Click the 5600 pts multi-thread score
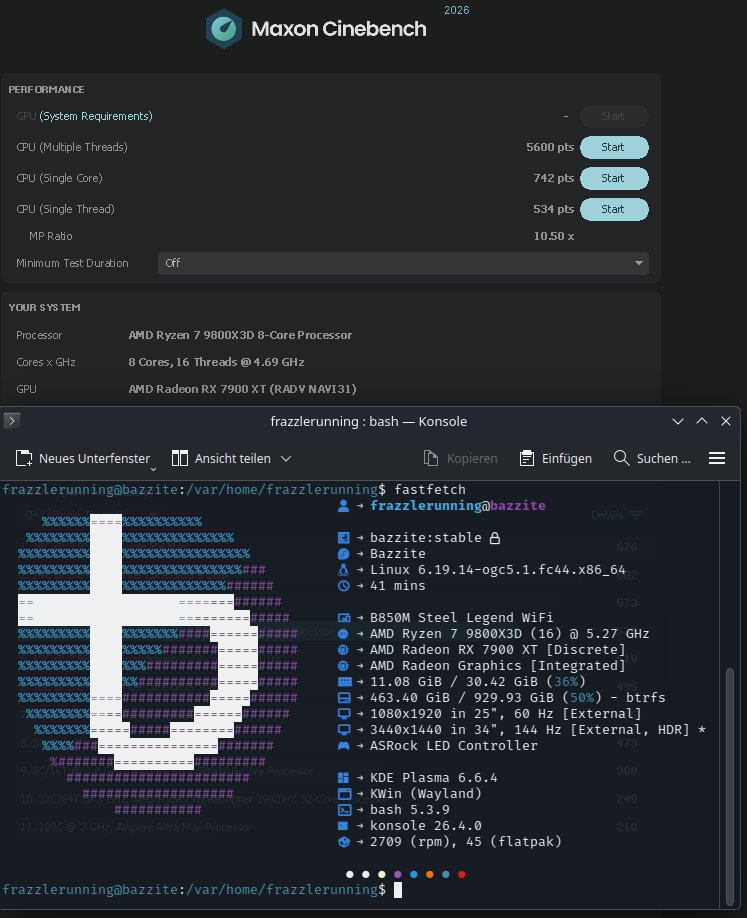This screenshot has width=747, height=918. 550,148
